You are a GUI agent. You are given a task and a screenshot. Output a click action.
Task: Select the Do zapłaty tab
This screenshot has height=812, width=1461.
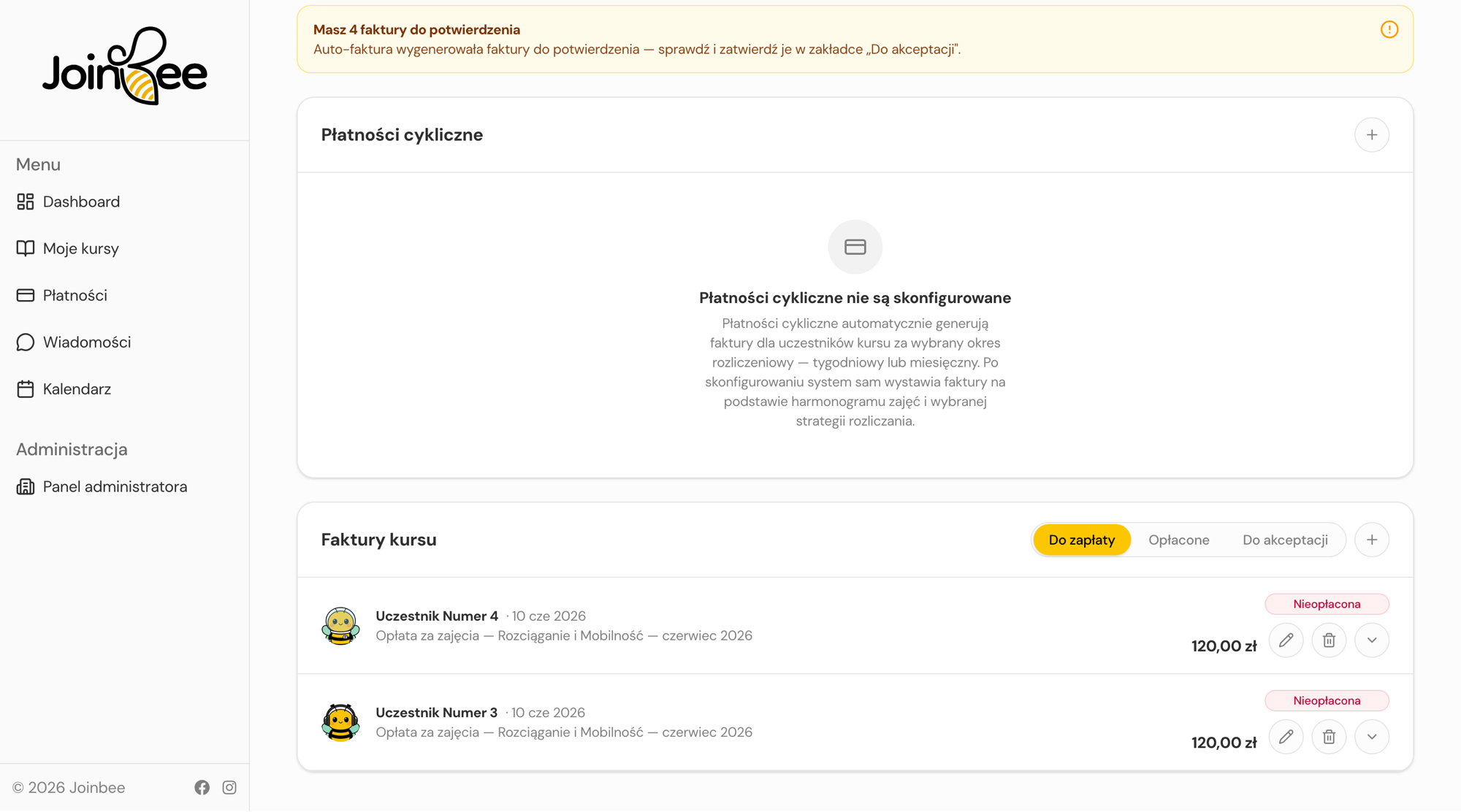[1082, 540]
